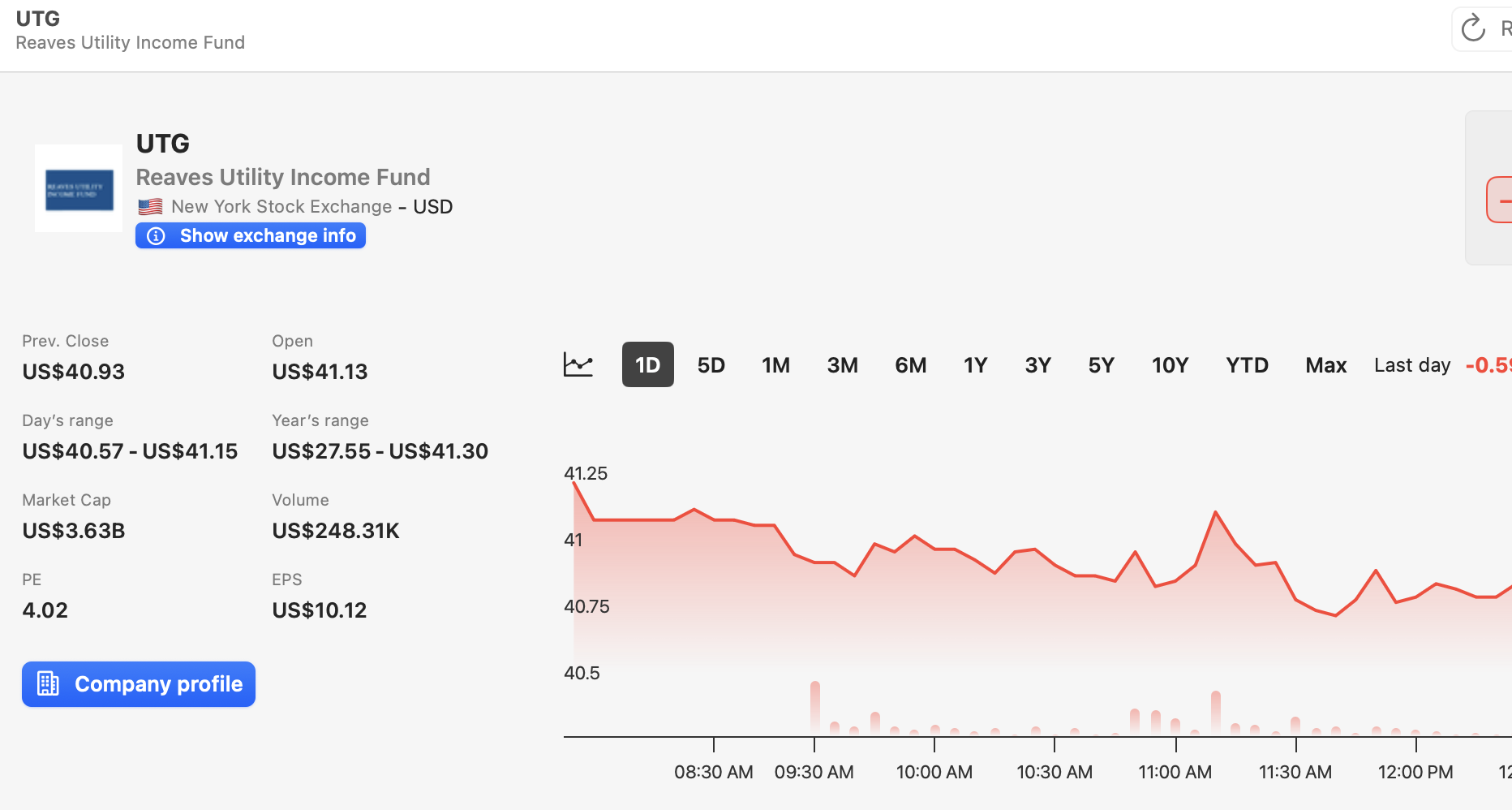Screen dimensions: 1512x810
Task: Click the price peak near 11:15 AM
Action: coord(1215,512)
